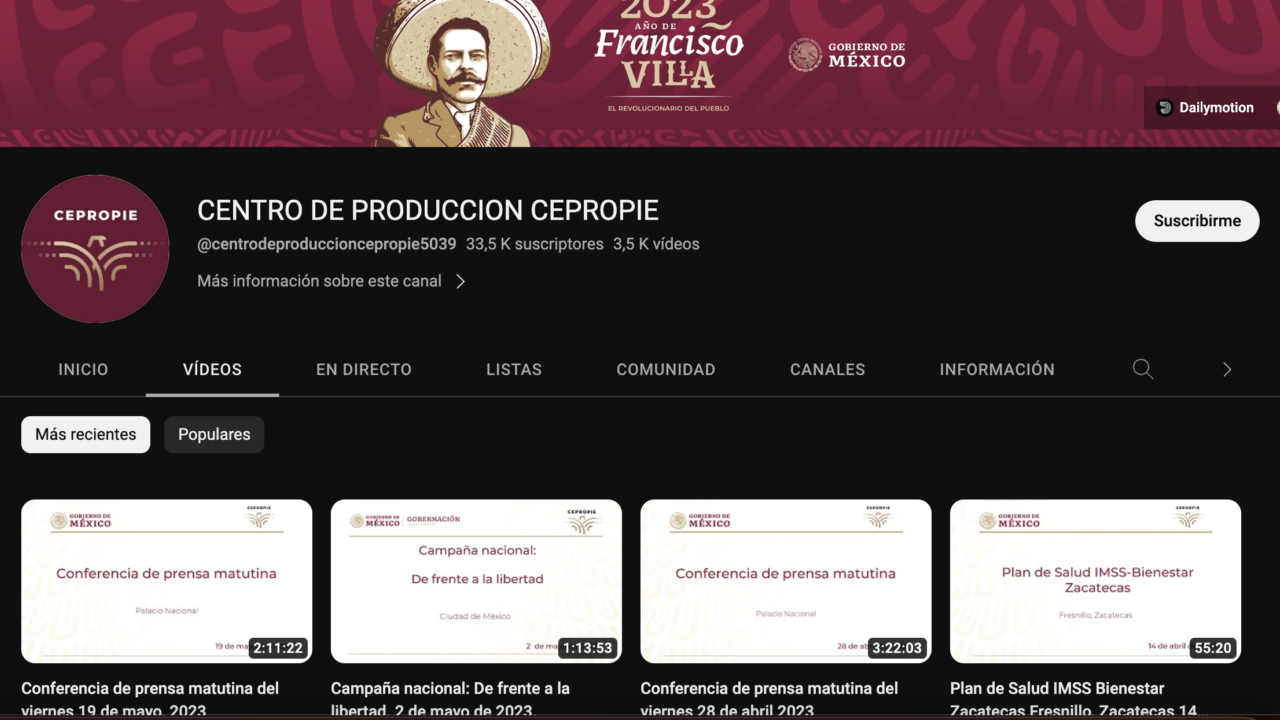Click the Suscribirme button
The height and width of the screenshot is (720, 1280).
coord(1197,221)
